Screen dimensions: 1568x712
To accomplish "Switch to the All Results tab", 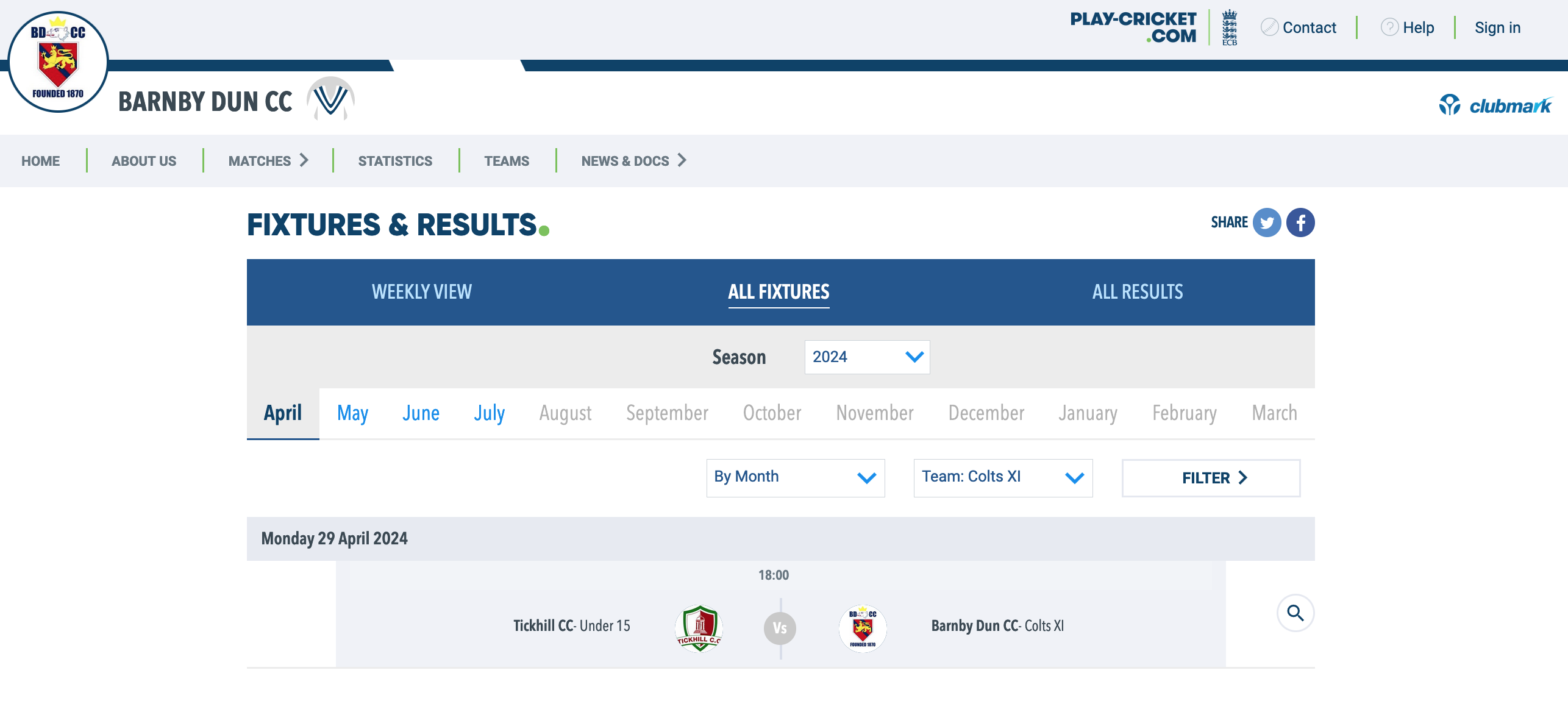I will click(x=1137, y=292).
